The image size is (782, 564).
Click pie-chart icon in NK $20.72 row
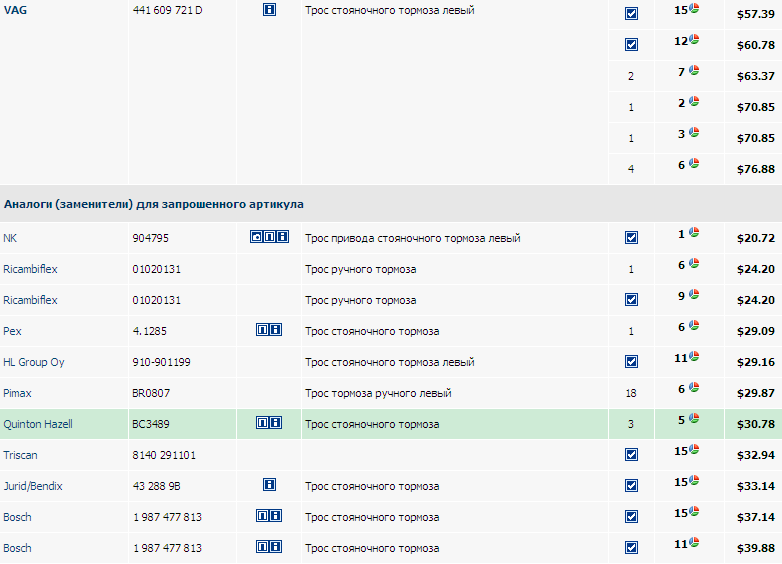[x=694, y=232]
